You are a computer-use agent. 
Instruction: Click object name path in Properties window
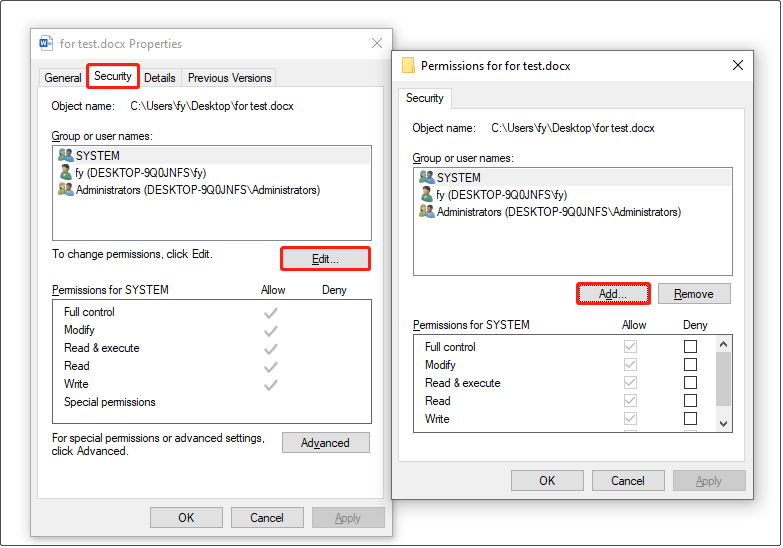click(212, 106)
